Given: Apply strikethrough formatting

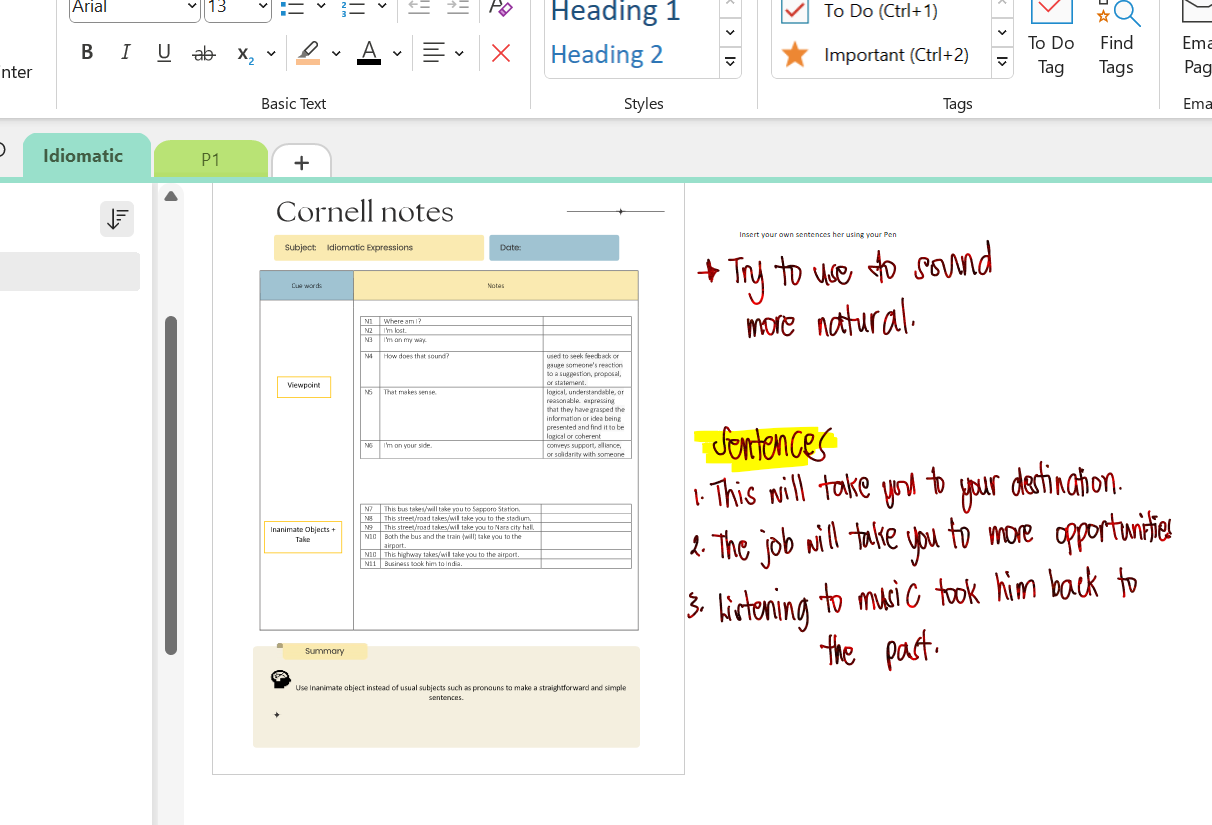Looking at the screenshot, I should click(x=204, y=53).
